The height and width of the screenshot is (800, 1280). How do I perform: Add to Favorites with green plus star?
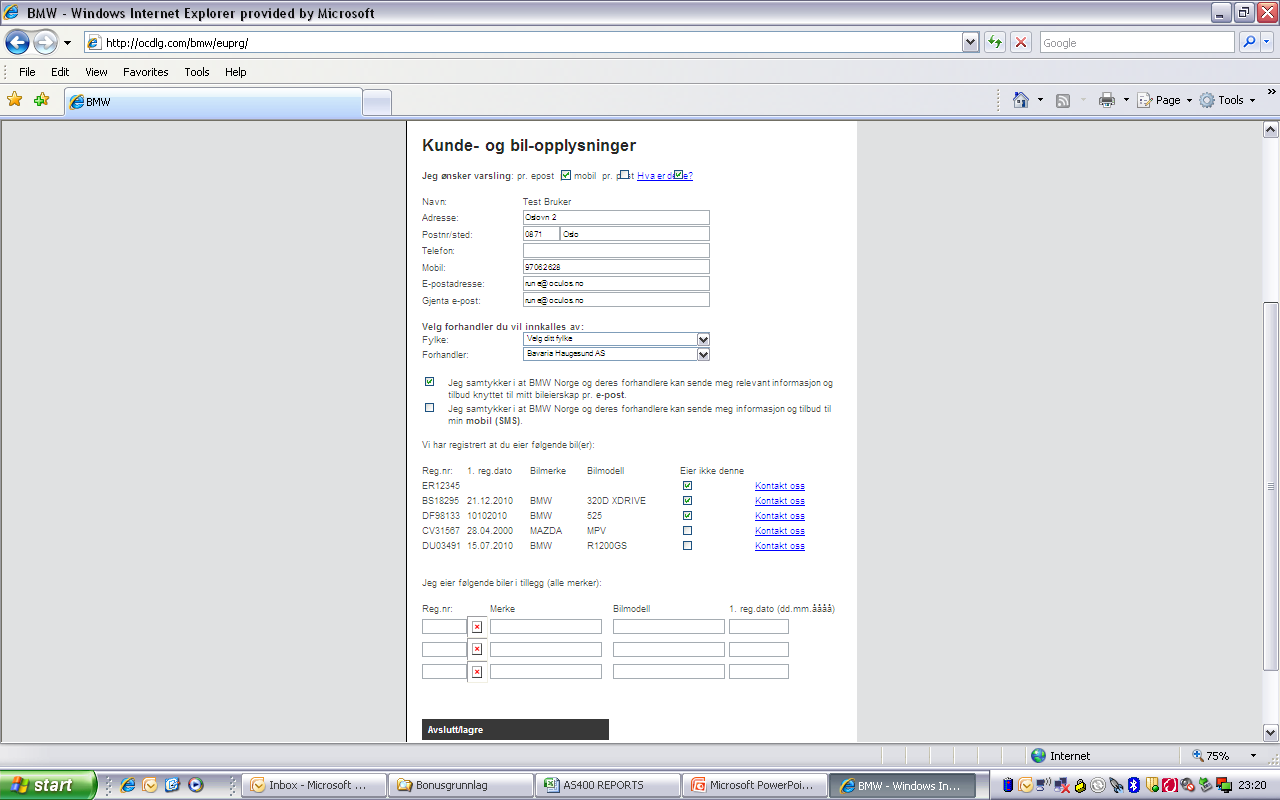coord(41,99)
